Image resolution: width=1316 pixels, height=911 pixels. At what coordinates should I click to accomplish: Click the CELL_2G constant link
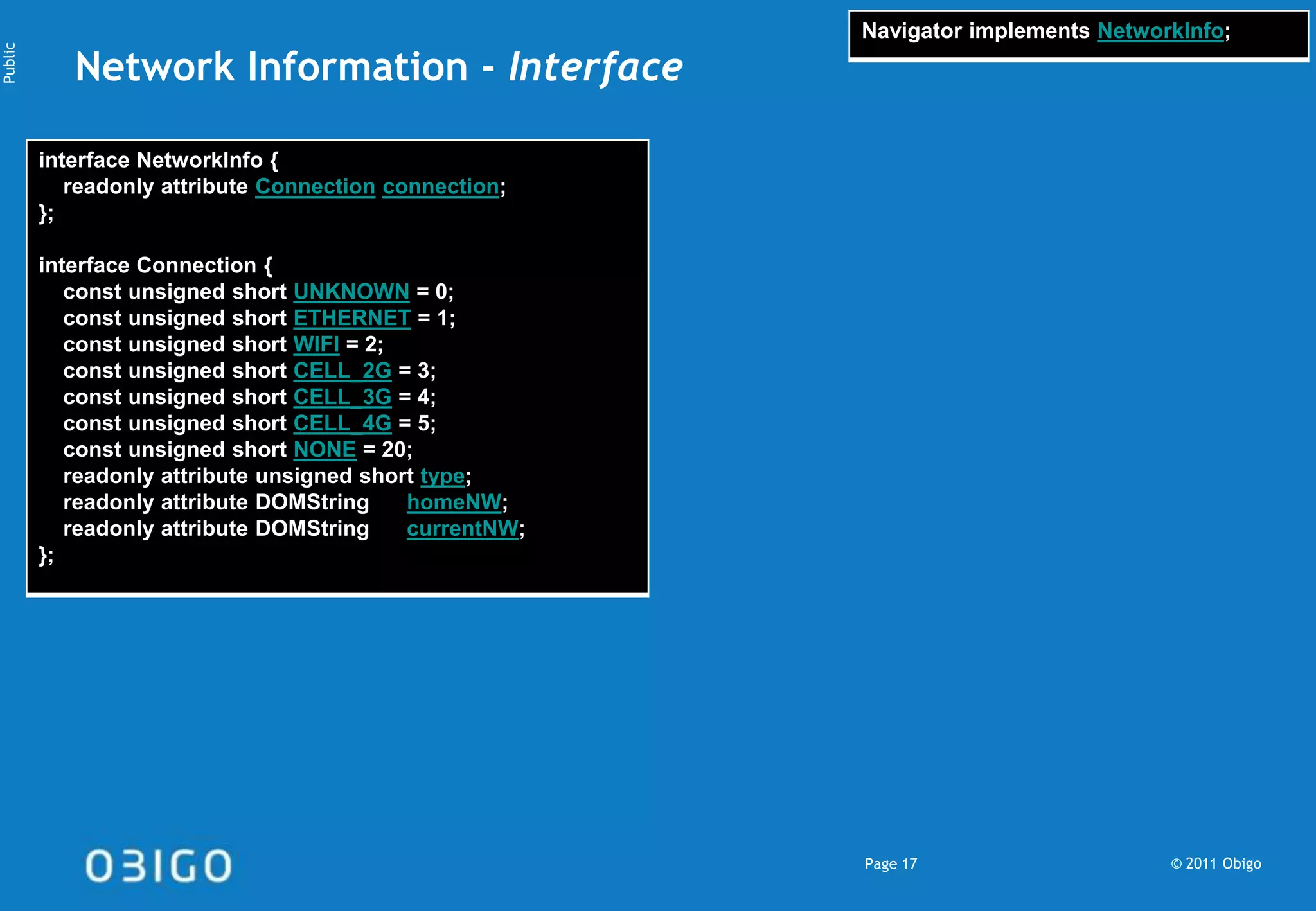(342, 371)
